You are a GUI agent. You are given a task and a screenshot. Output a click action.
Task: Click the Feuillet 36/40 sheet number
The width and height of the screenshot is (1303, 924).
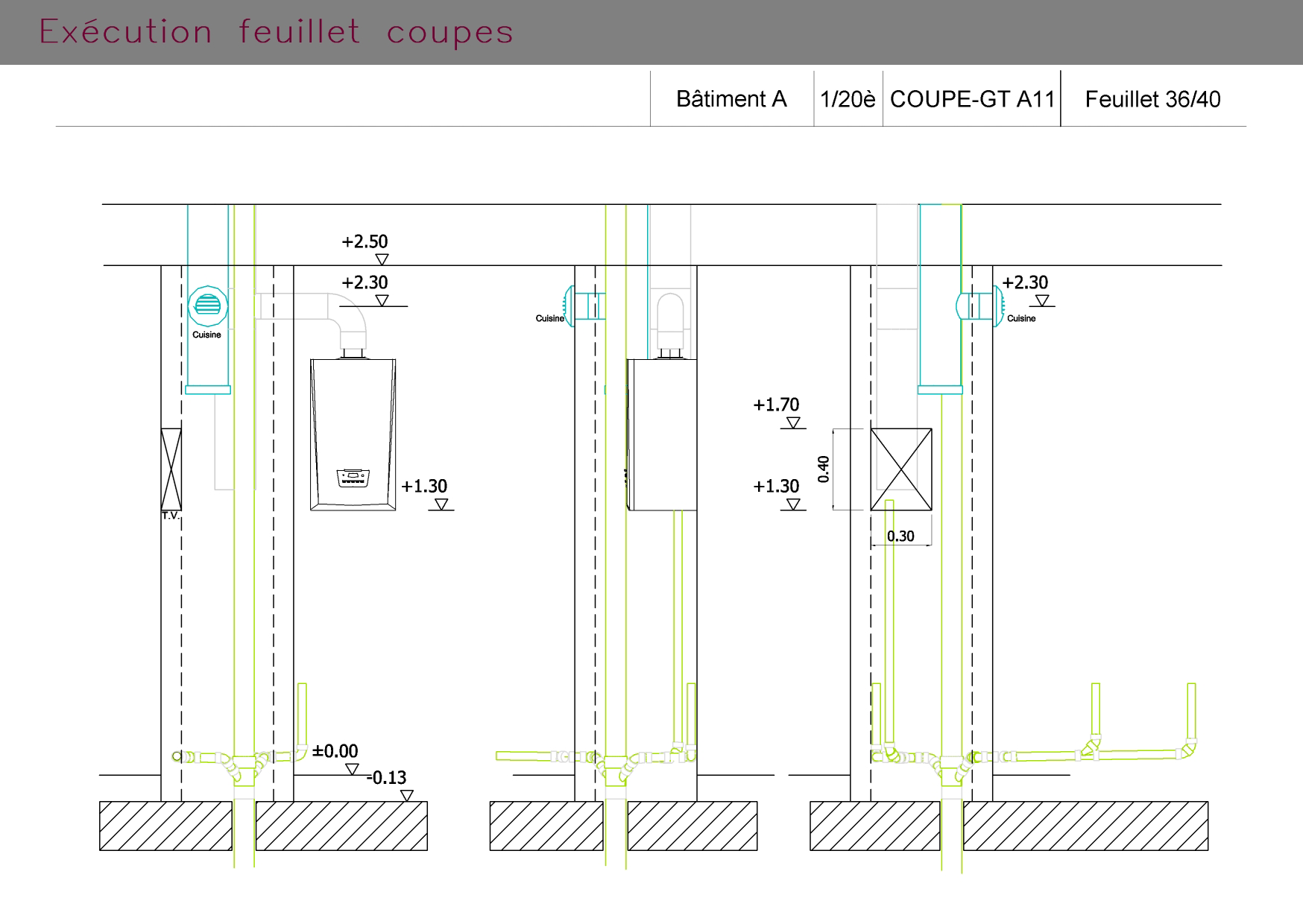point(1152,99)
